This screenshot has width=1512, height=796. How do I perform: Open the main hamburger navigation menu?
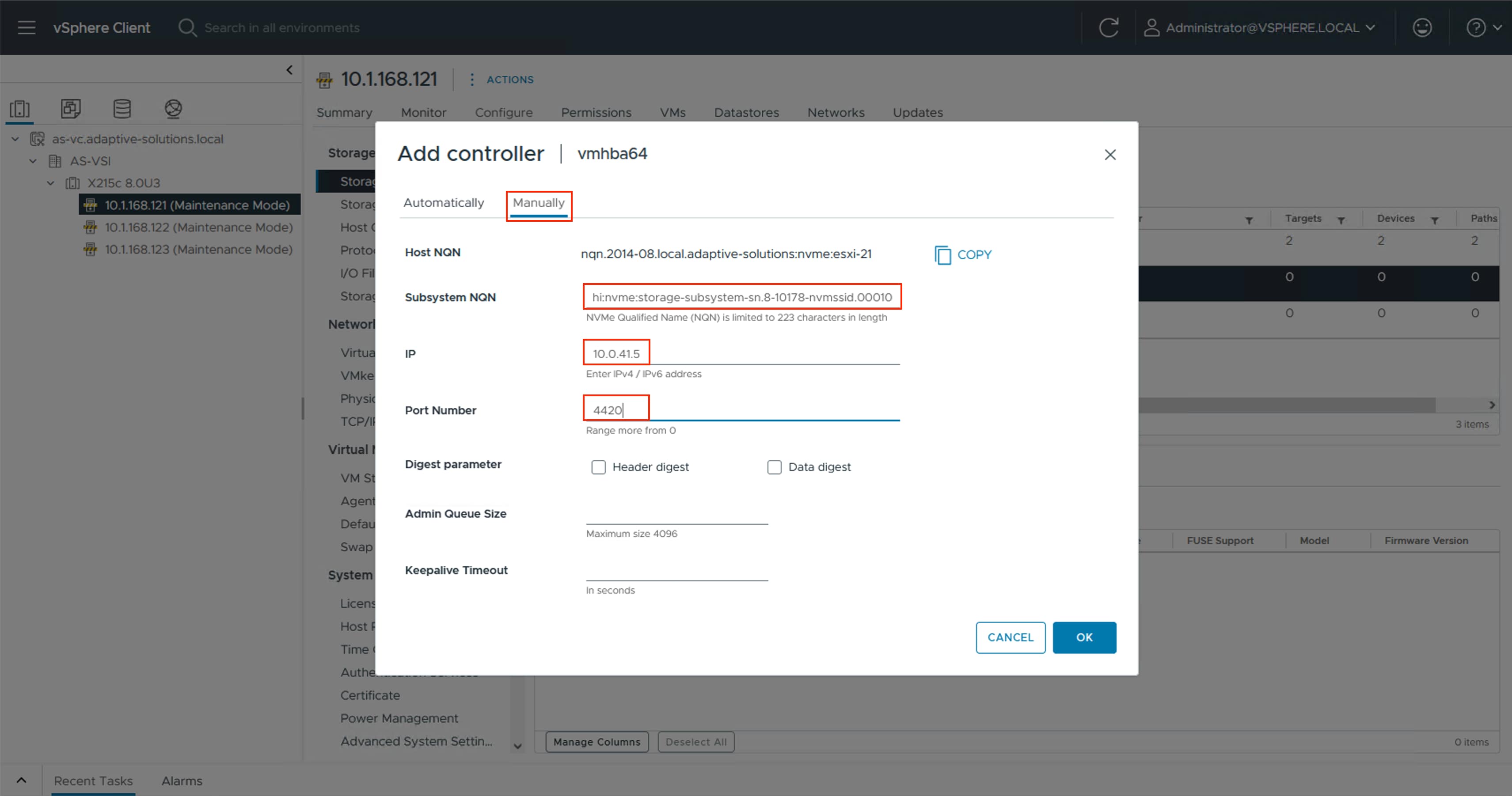point(27,27)
